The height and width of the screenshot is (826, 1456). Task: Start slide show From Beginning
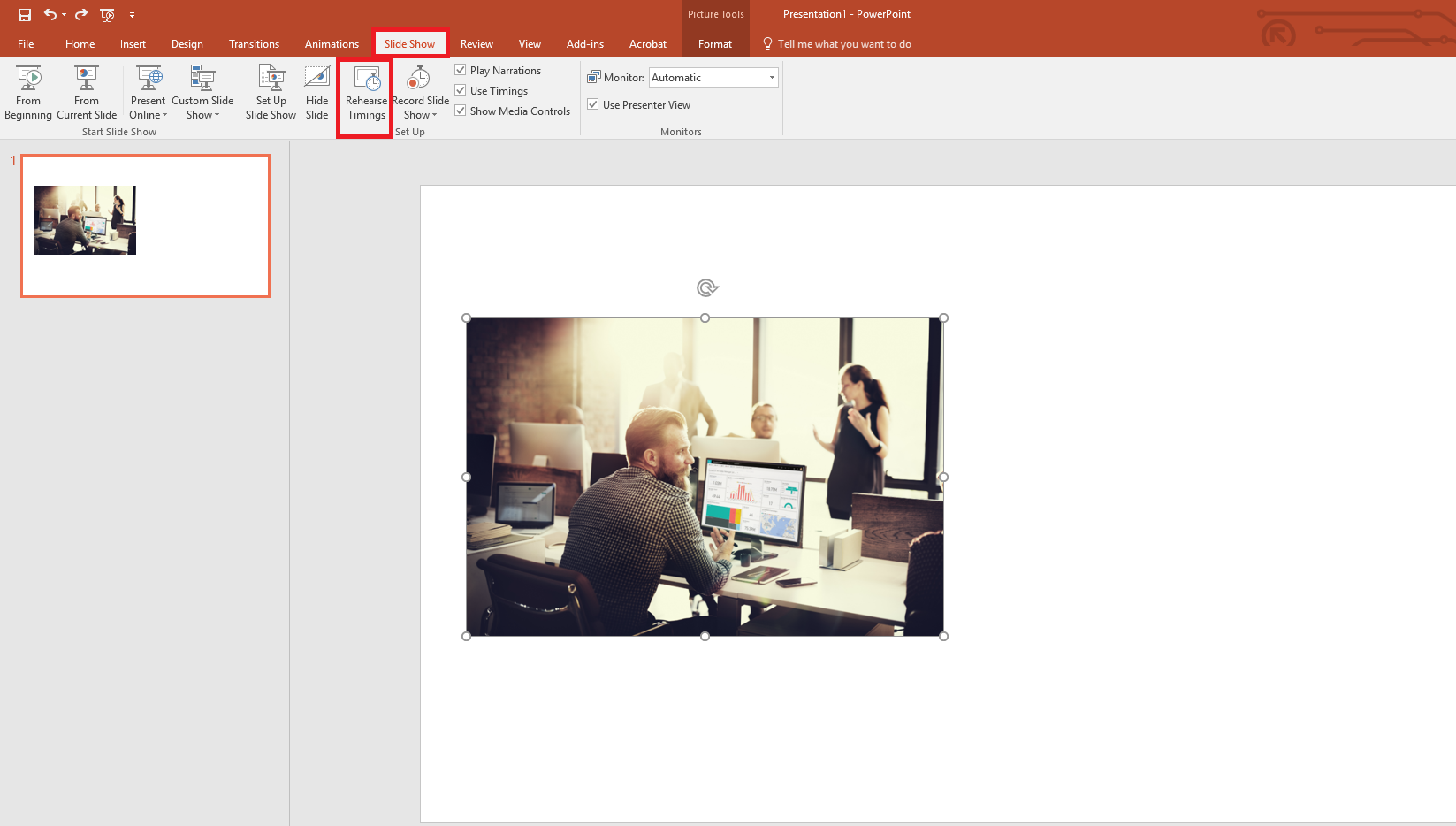click(28, 93)
